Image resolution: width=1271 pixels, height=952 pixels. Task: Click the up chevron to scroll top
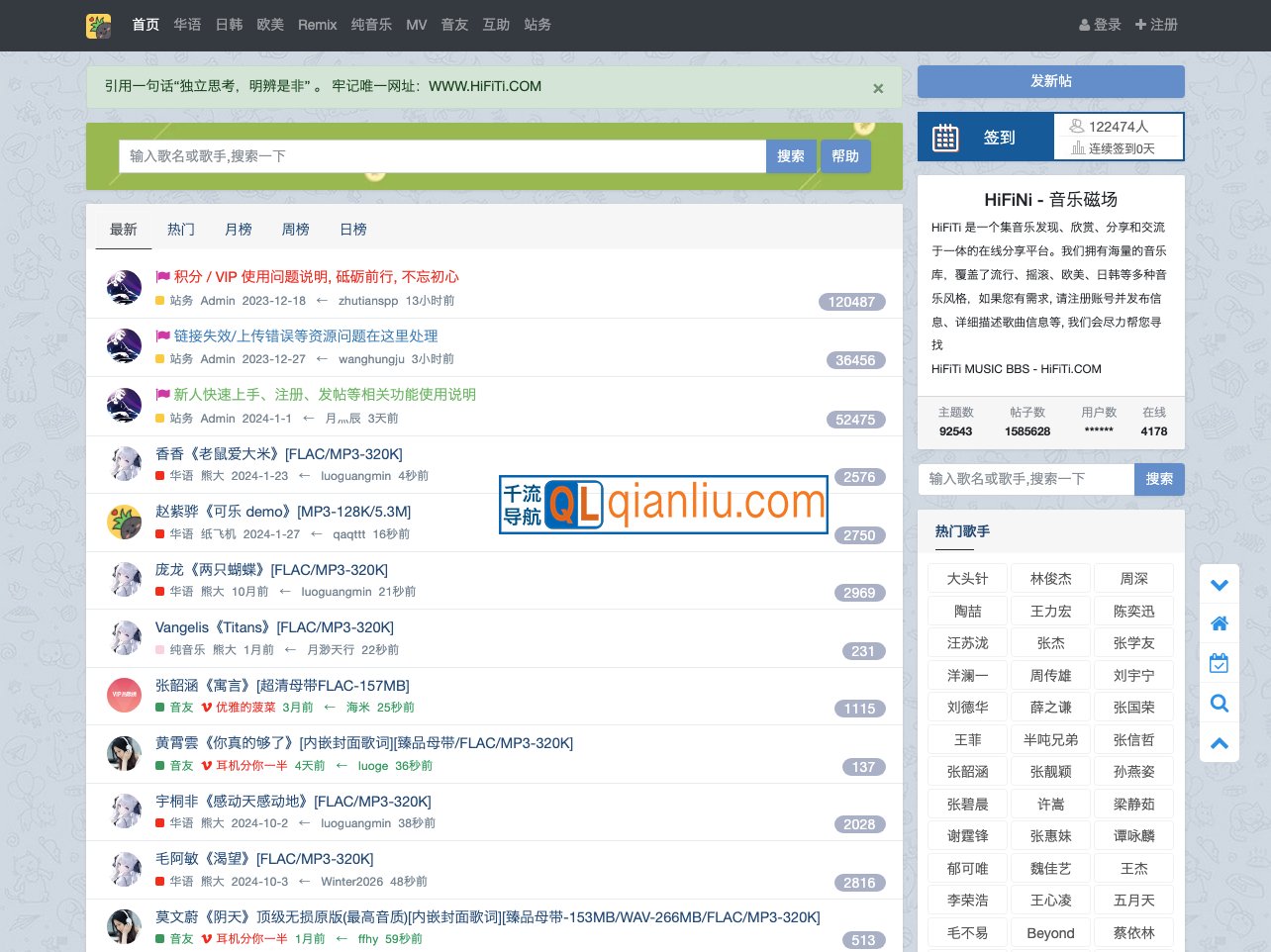(1220, 743)
